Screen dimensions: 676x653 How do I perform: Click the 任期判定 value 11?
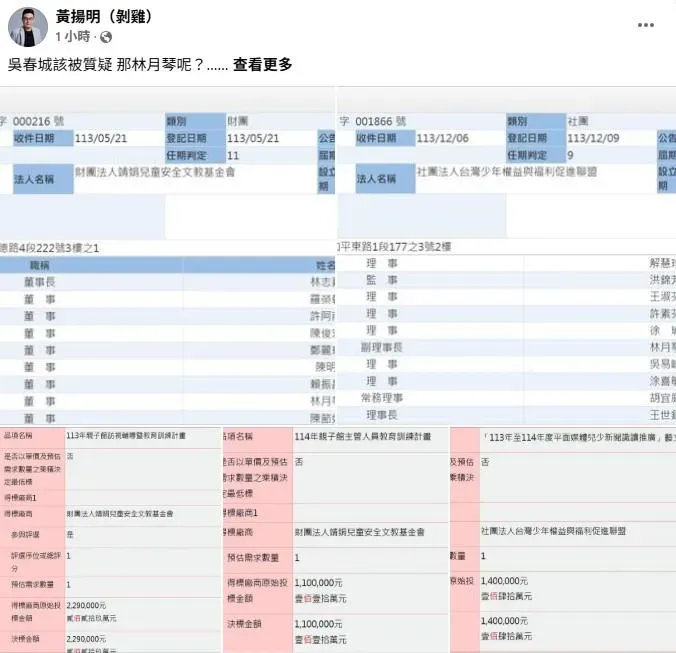[233, 156]
